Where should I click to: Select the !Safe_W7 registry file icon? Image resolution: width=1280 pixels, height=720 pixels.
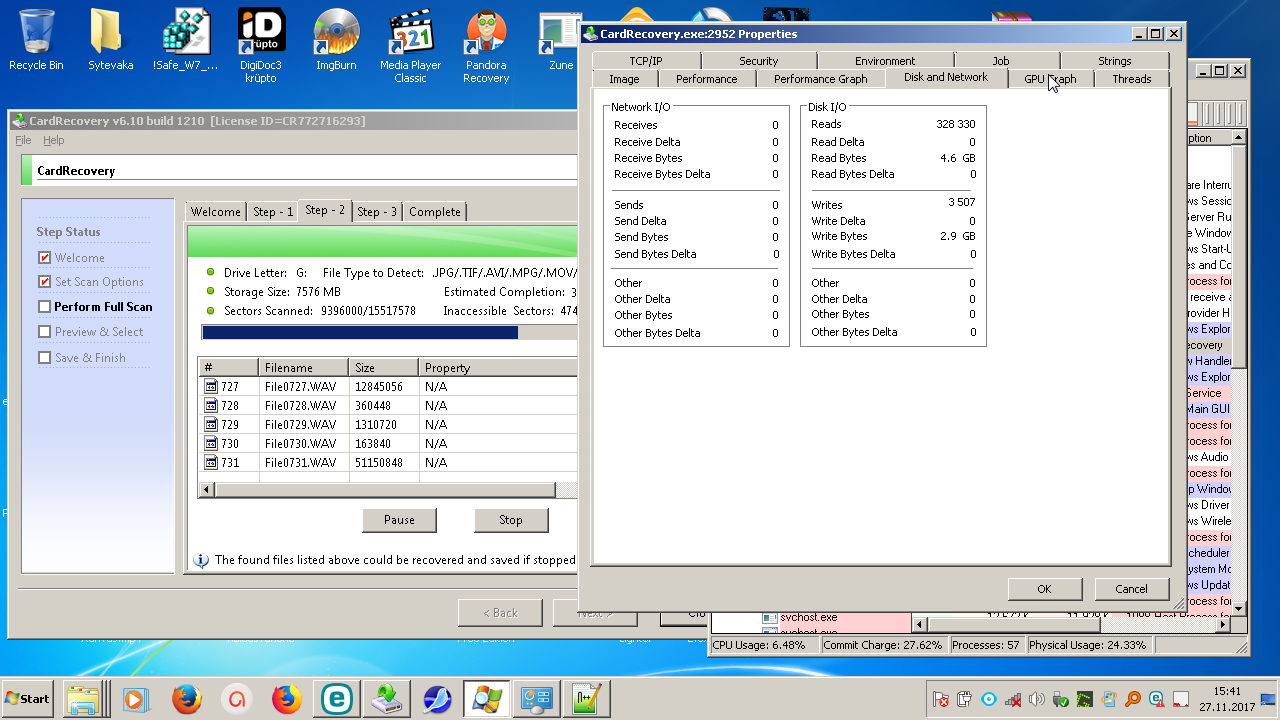[185, 40]
